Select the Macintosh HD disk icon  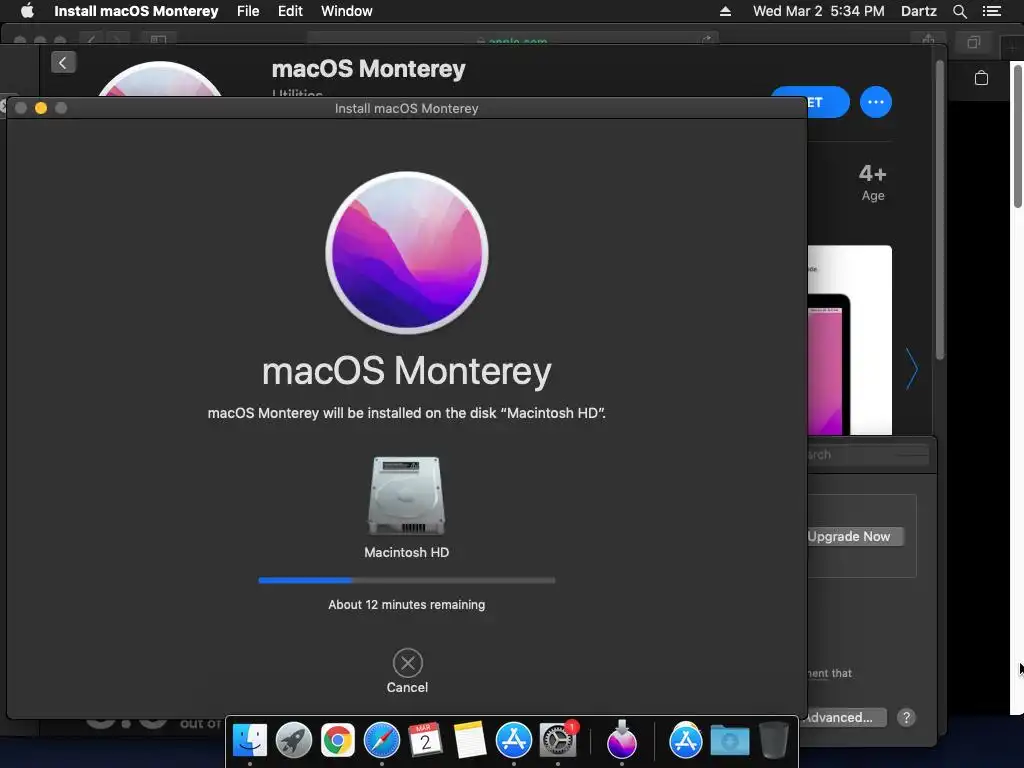(406, 496)
